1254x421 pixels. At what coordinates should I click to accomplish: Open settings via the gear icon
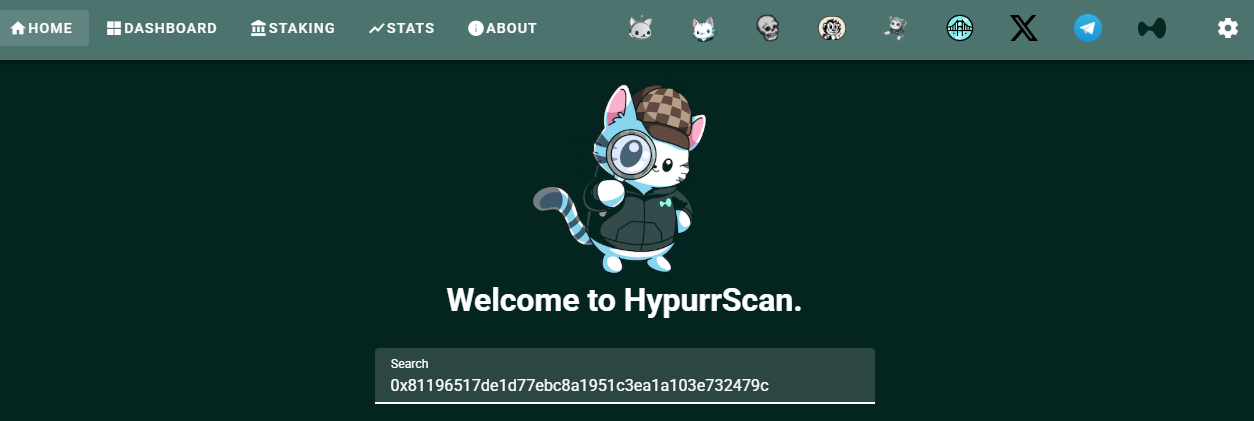[1228, 28]
